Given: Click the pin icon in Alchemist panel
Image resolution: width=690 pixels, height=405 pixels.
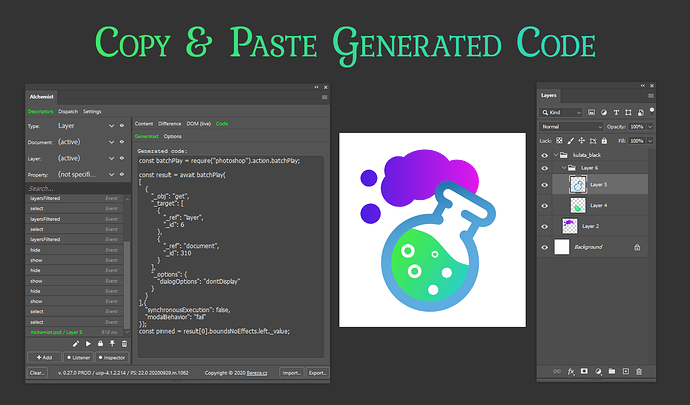Looking at the screenshot, I should pos(112,343).
